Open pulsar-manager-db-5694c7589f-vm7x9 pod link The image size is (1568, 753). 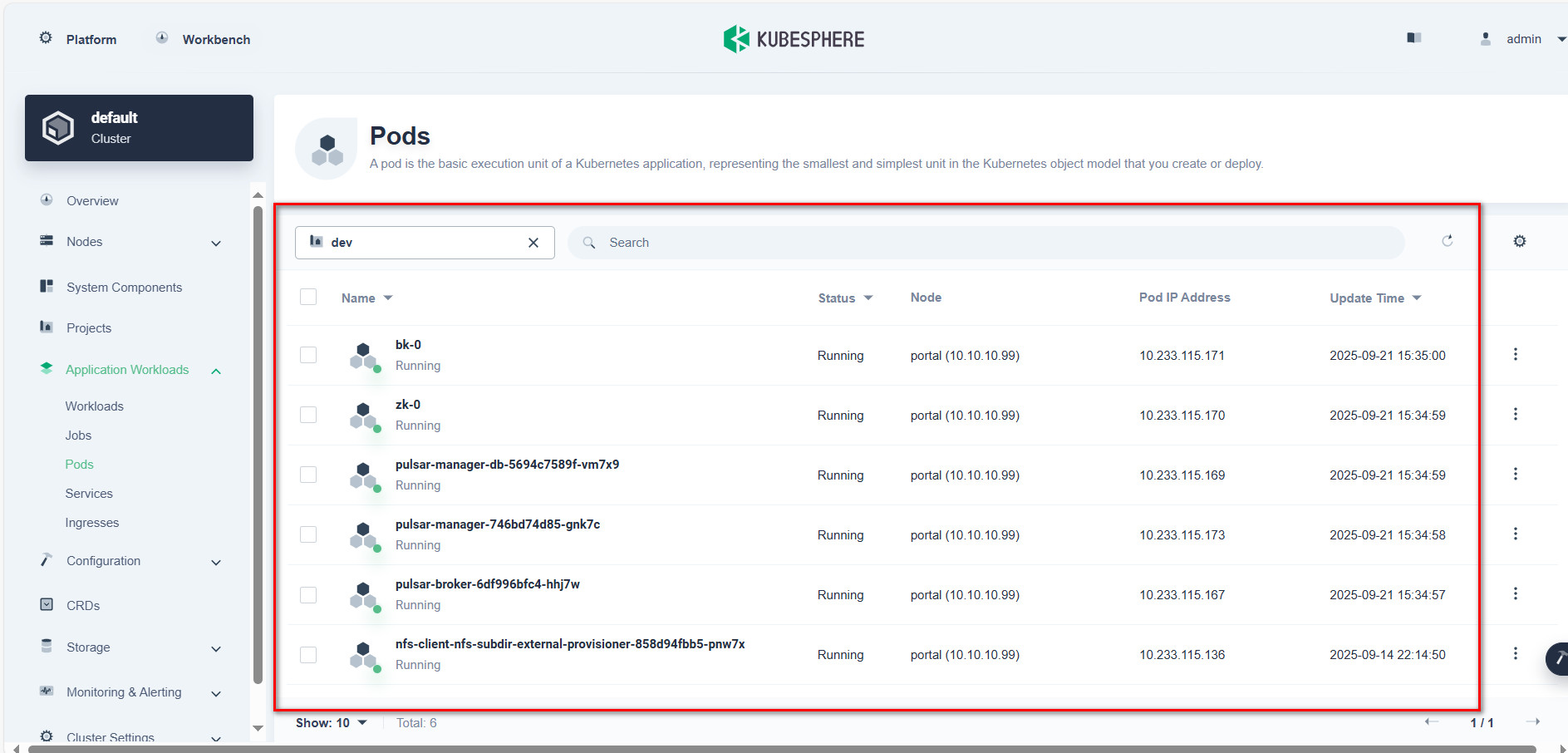[x=507, y=465]
